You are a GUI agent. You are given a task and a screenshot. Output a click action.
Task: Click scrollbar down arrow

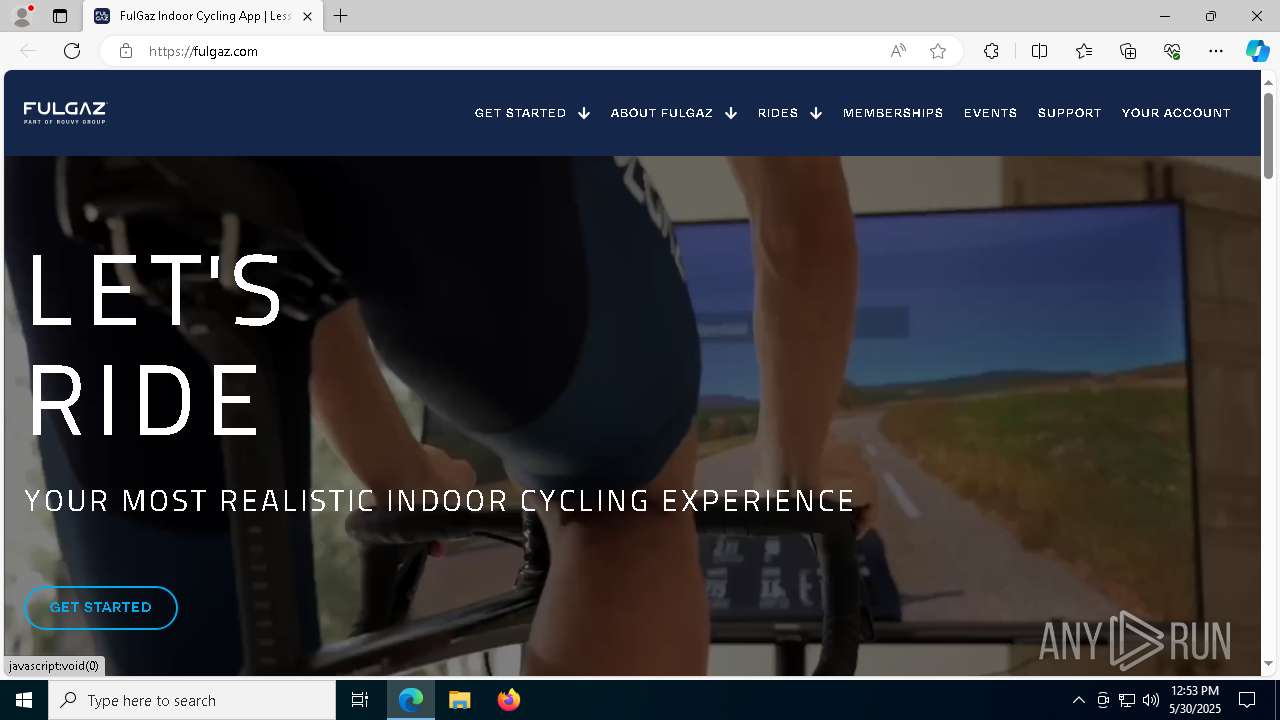1269,664
